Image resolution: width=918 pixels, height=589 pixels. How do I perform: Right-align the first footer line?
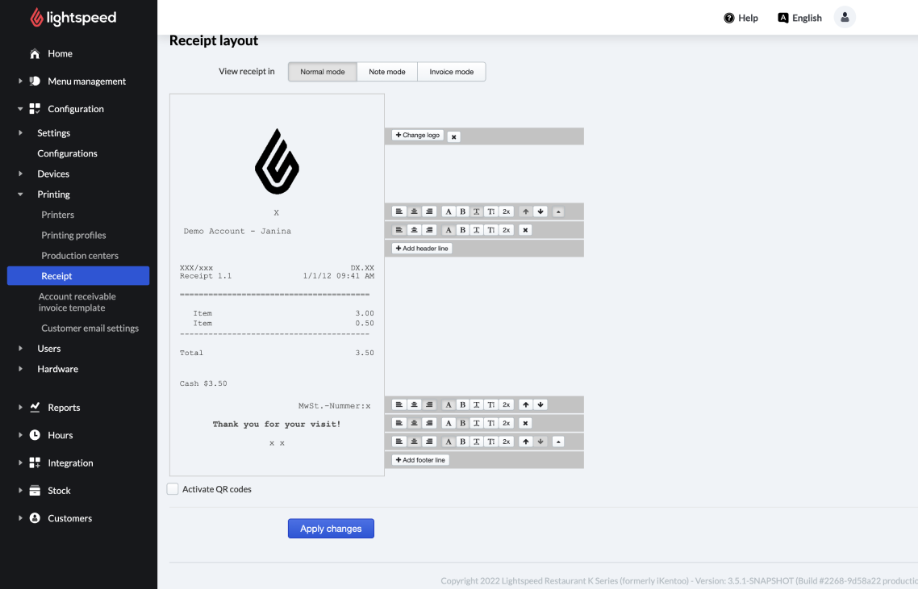pyautogui.click(x=430, y=405)
